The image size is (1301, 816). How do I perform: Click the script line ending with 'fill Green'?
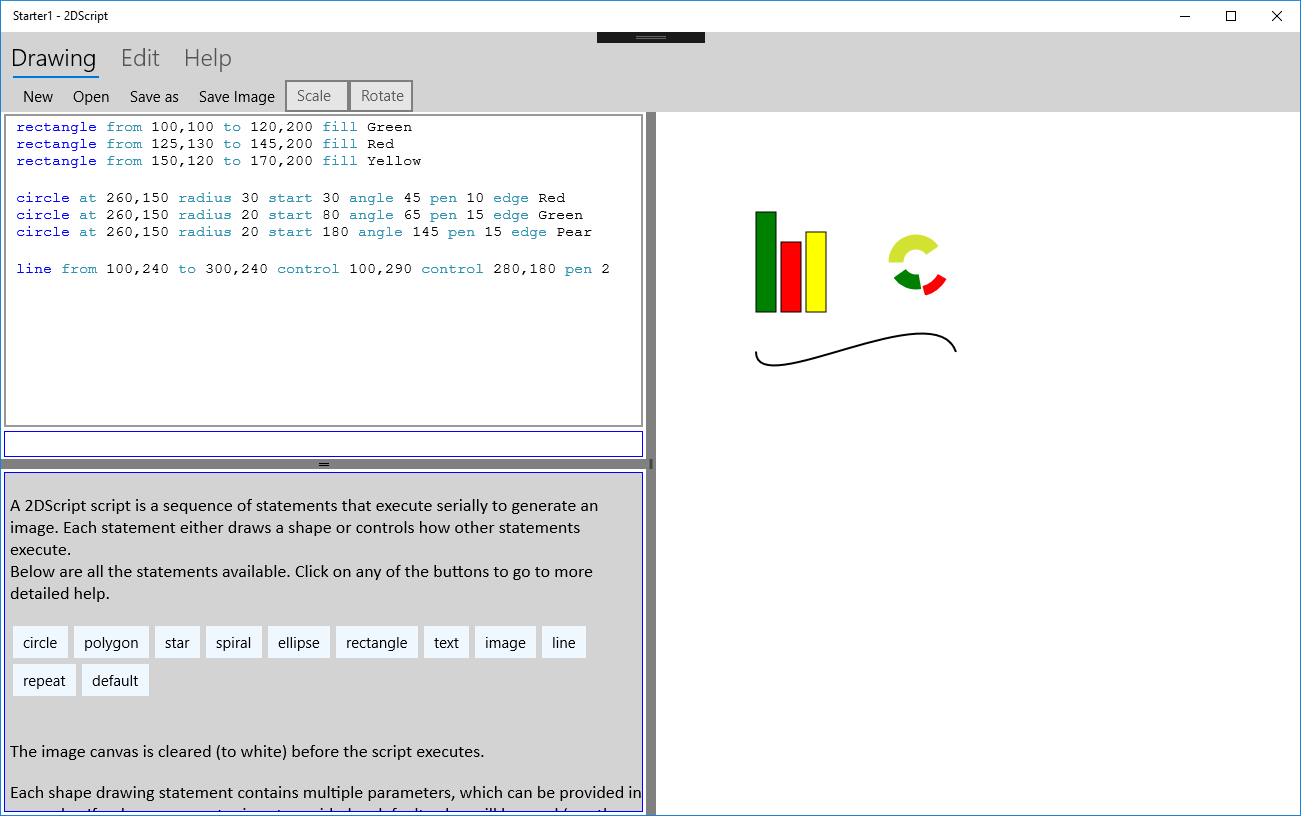(x=214, y=127)
